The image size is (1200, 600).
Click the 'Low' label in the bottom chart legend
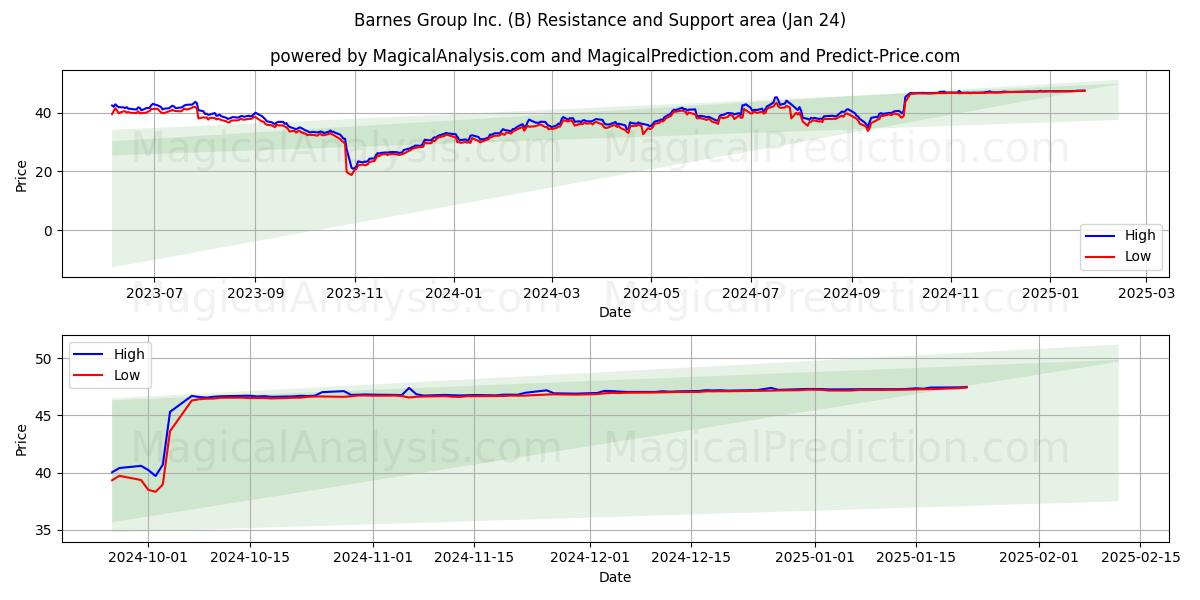tap(127, 375)
